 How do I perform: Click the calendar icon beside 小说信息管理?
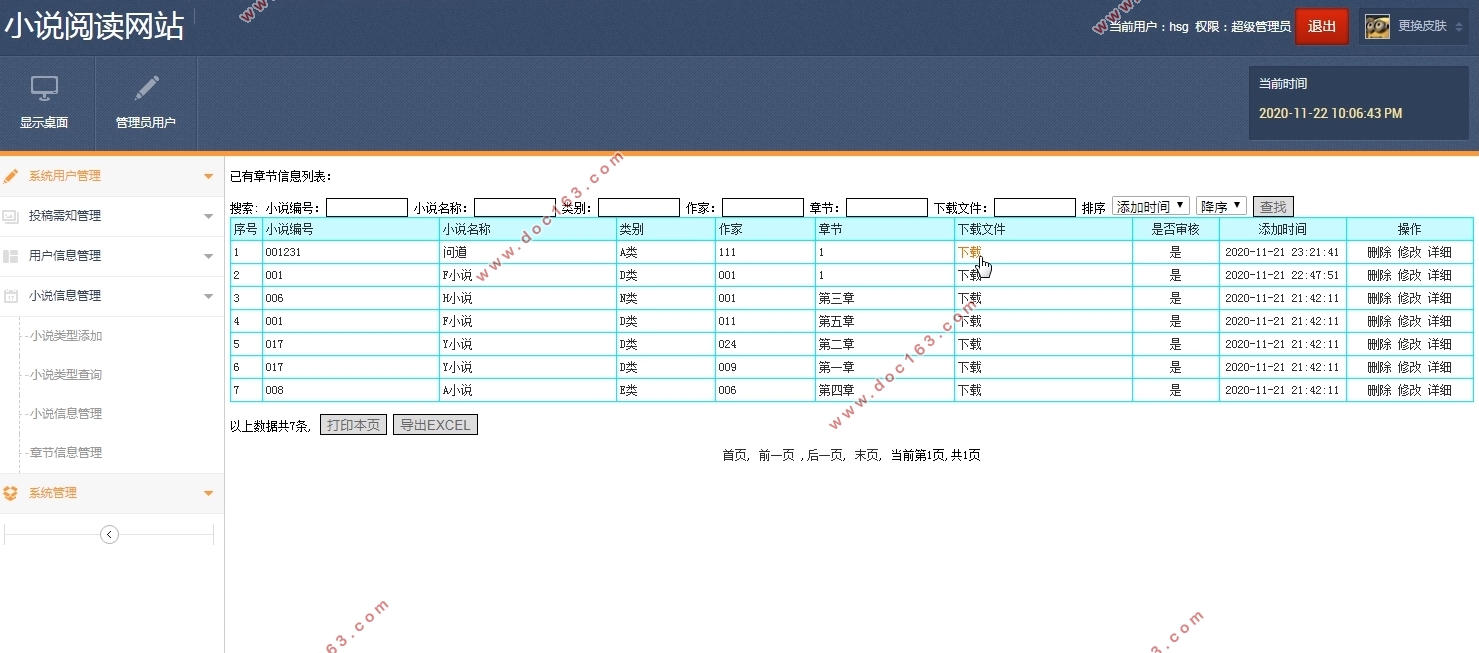pyautogui.click(x=11, y=296)
